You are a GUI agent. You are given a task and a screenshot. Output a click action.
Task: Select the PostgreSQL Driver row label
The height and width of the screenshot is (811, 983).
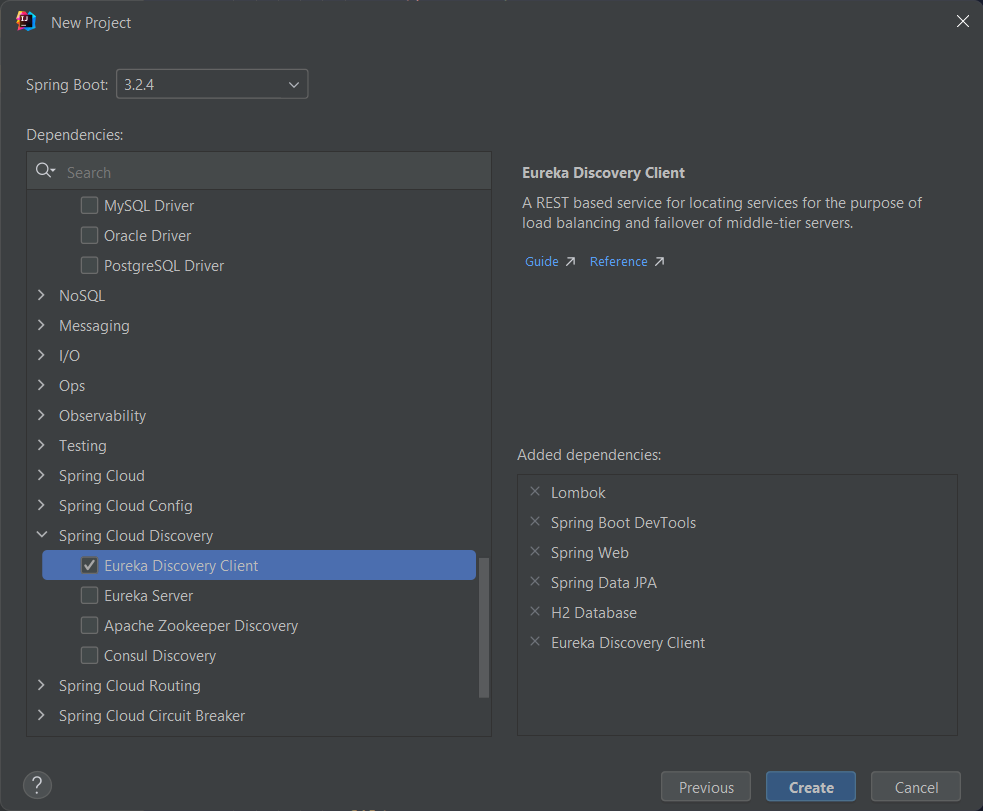pos(164,266)
